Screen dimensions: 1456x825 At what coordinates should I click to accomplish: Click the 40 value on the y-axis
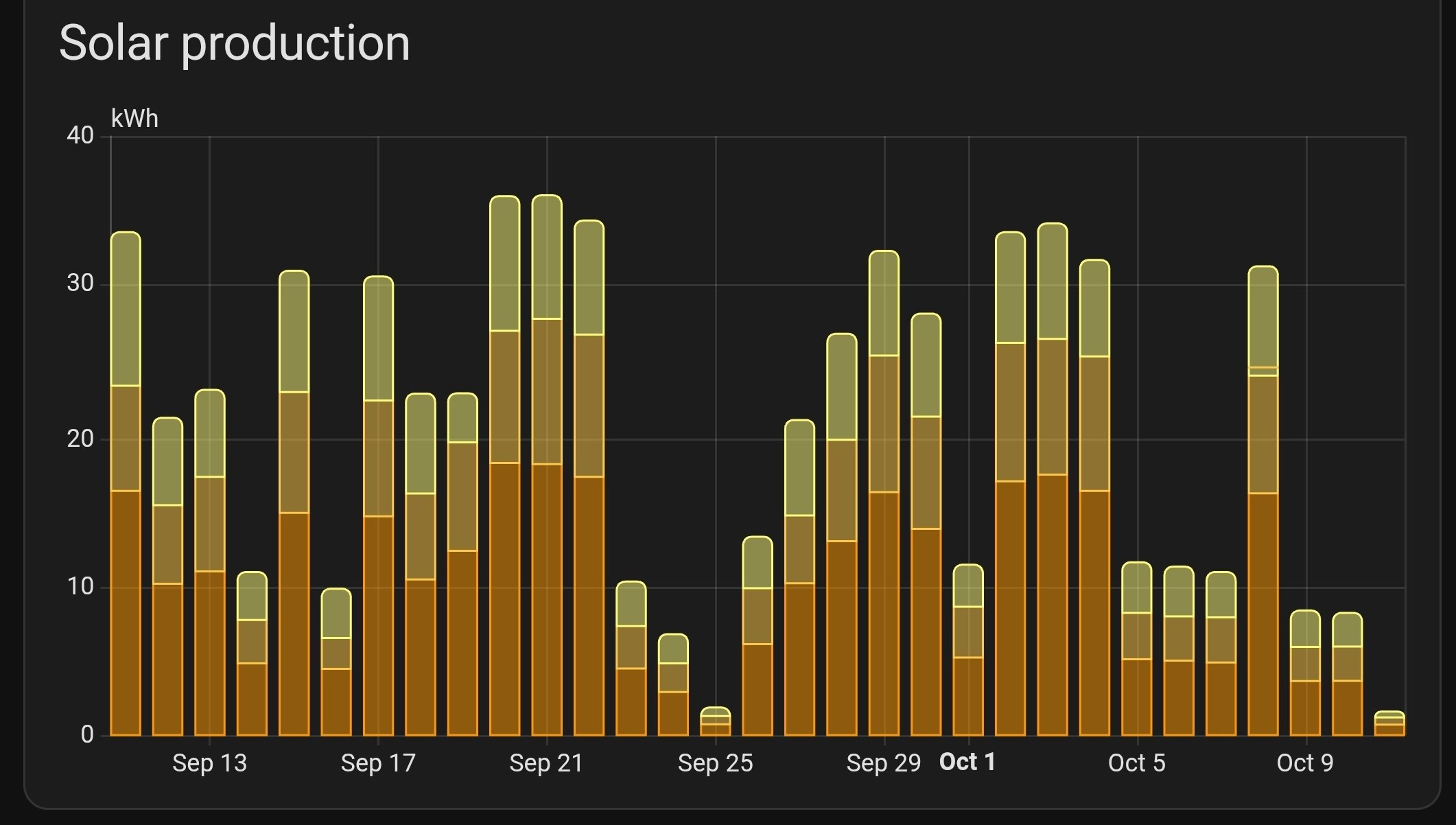click(x=80, y=135)
